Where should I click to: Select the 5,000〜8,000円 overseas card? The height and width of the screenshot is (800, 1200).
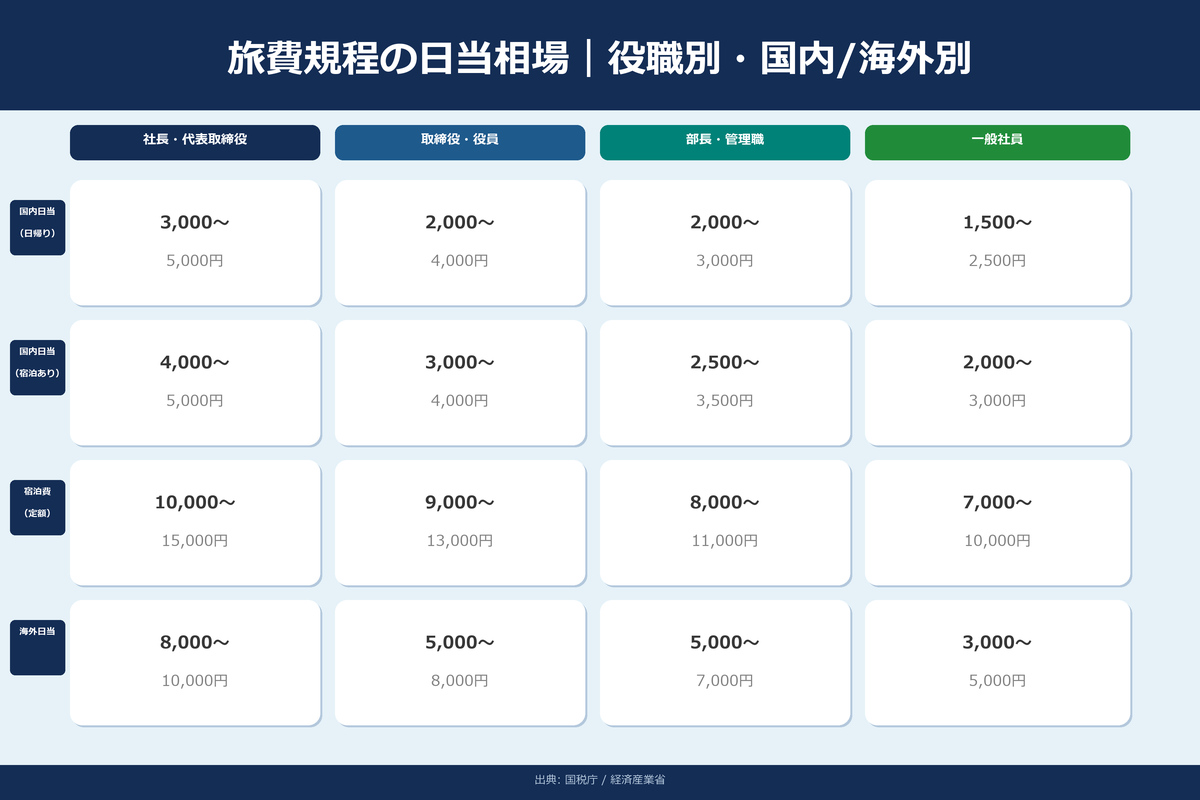[x=460, y=662]
